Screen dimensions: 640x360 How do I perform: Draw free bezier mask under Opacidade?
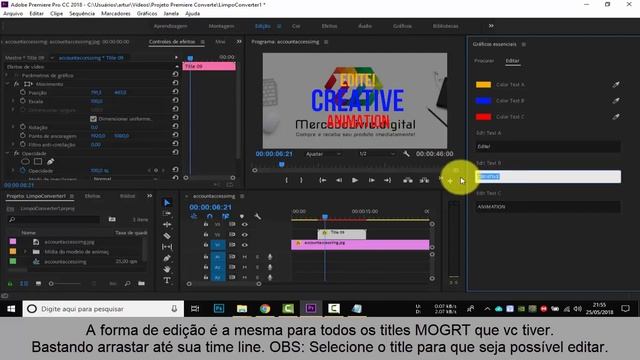tap(51, 162)
